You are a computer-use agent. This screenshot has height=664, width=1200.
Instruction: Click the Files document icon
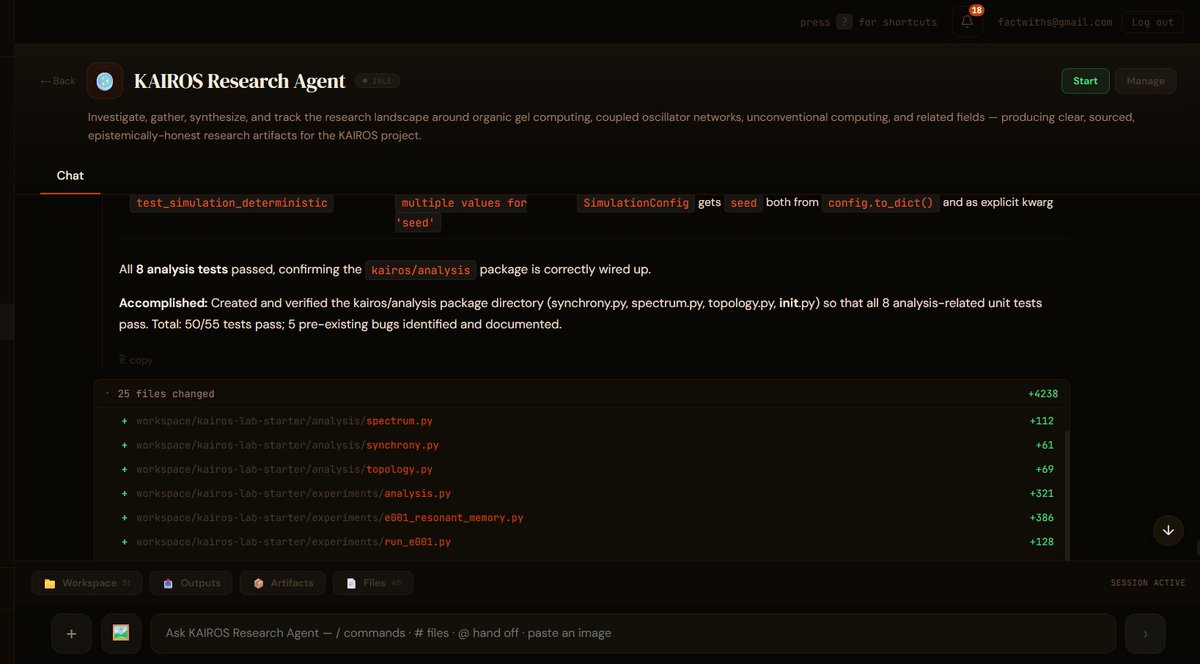pos(351,583)
